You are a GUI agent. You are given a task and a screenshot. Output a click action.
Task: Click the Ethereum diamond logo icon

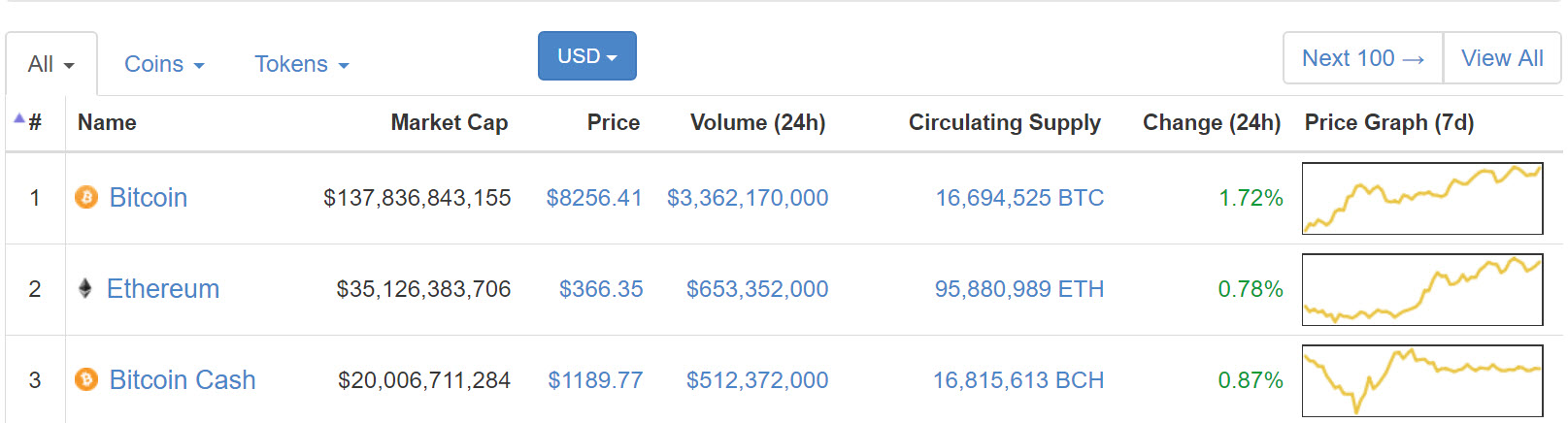coord(85,288)
